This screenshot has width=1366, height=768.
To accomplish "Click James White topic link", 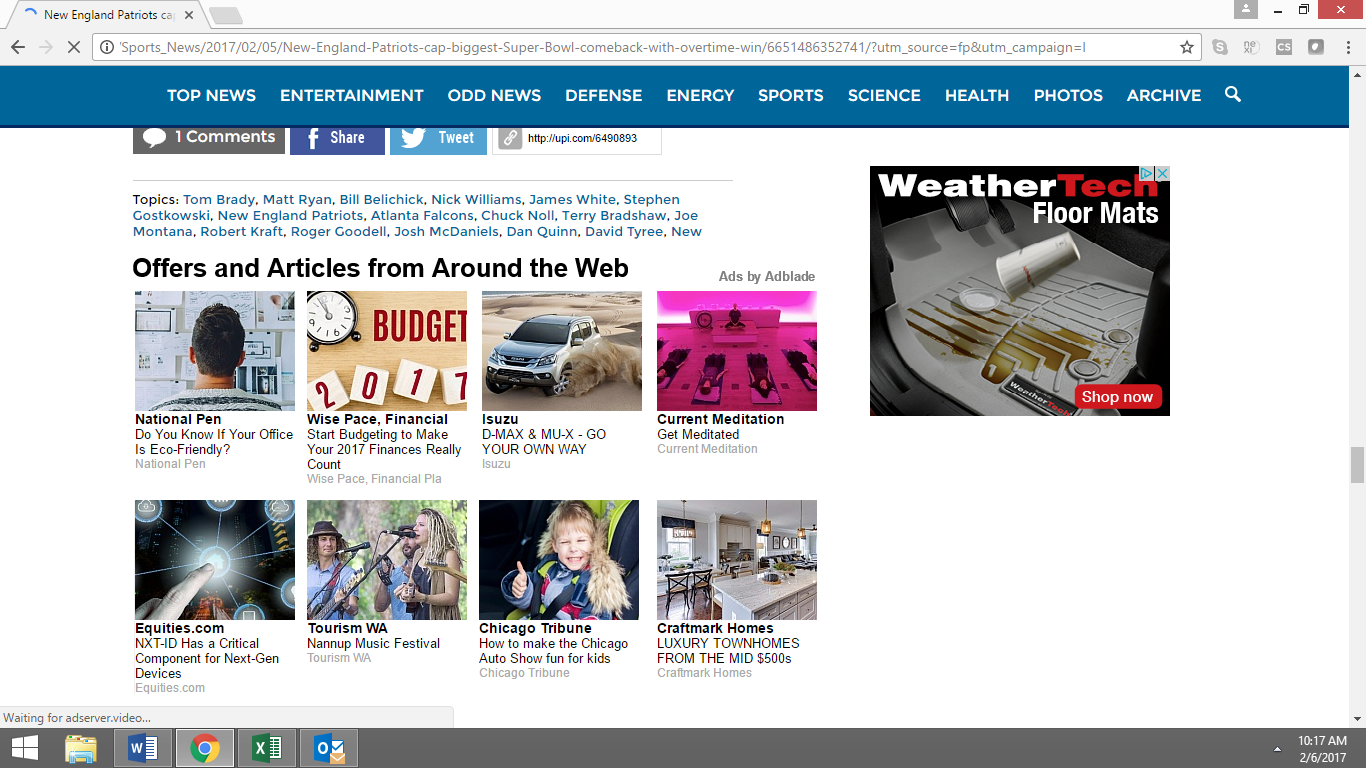I will (x=574, y=200).
